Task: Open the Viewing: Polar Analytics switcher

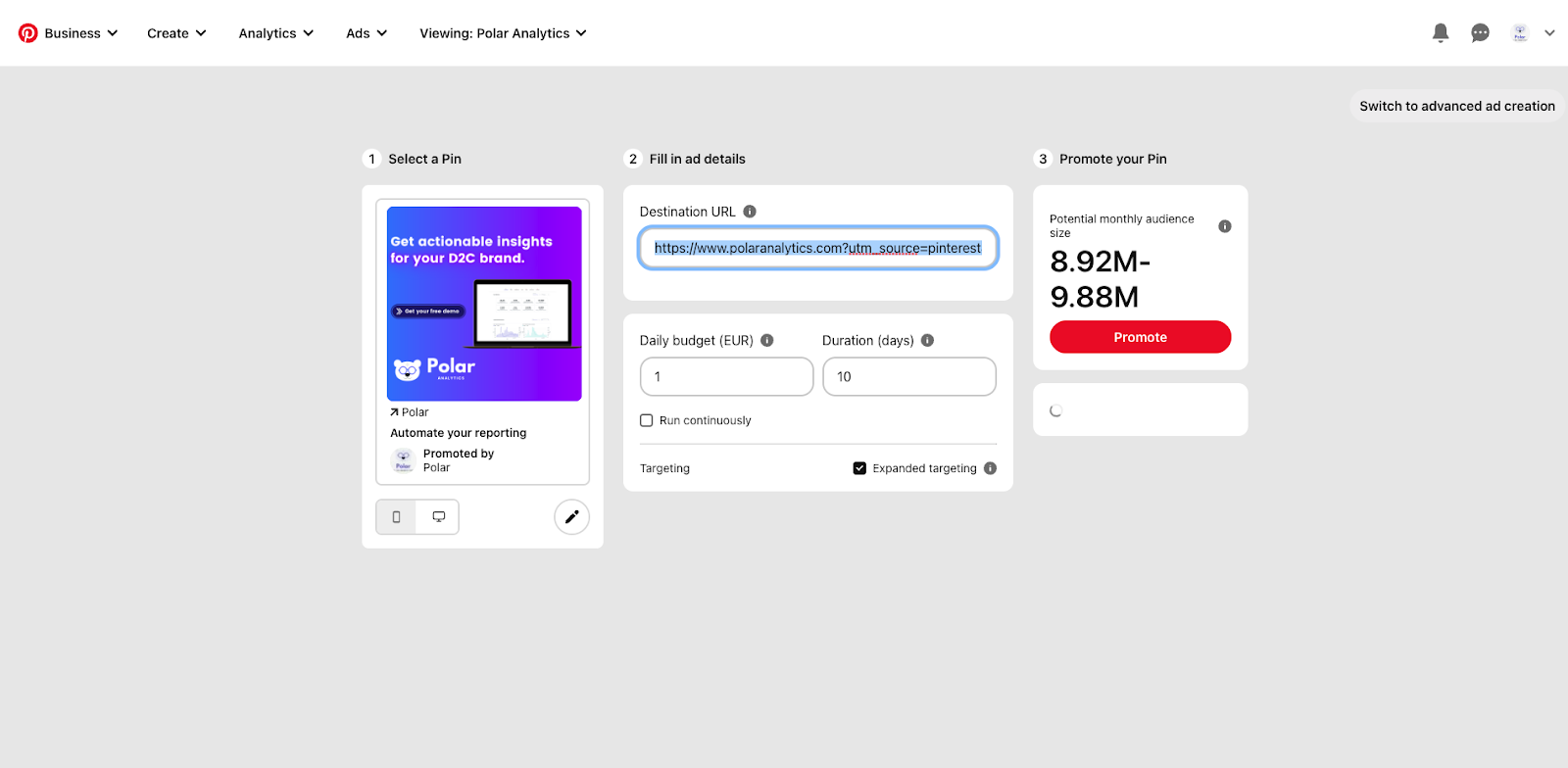Action: click(x=503, y=33)
